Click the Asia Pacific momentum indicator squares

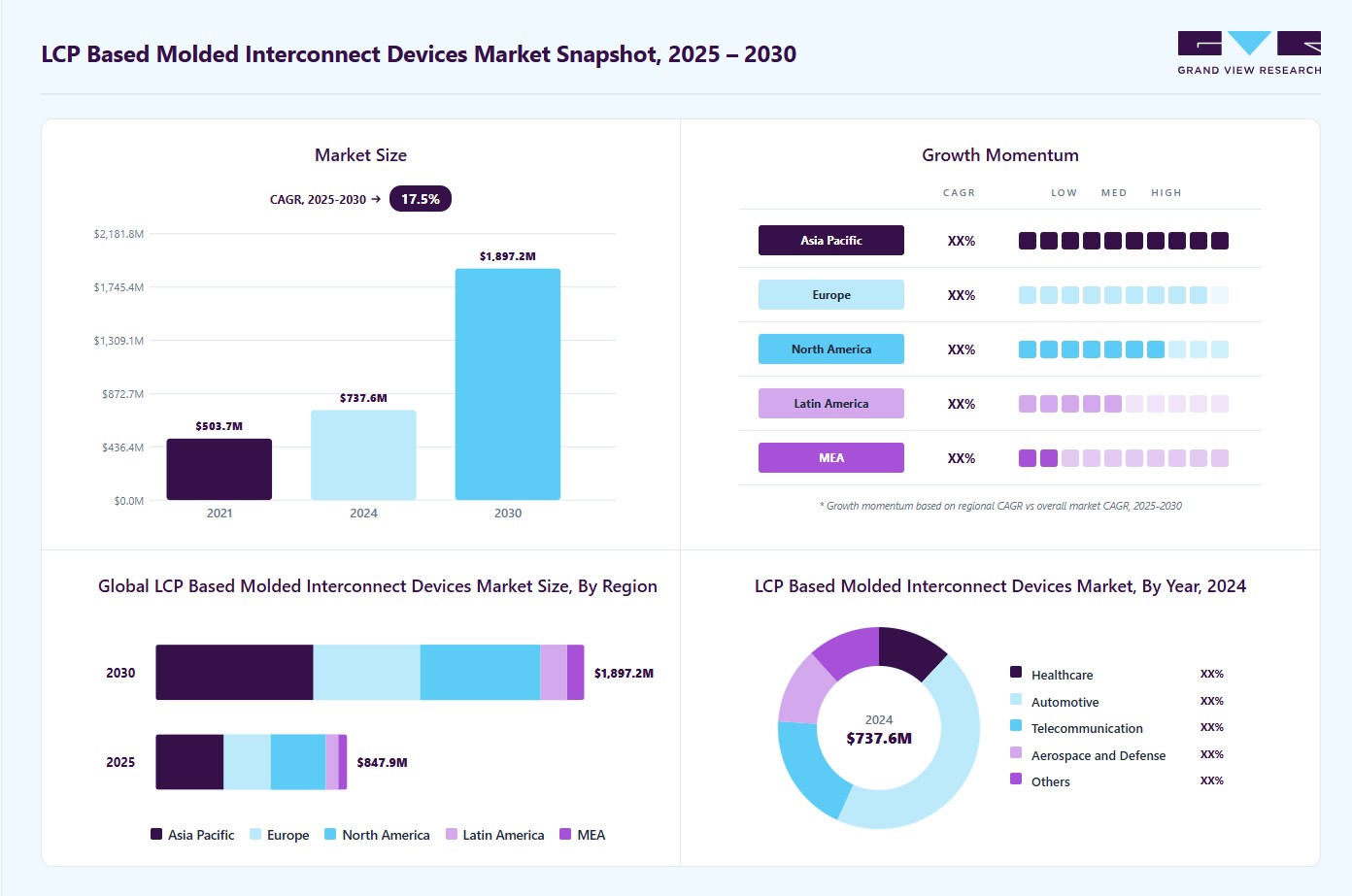[x=1124, y=241]
